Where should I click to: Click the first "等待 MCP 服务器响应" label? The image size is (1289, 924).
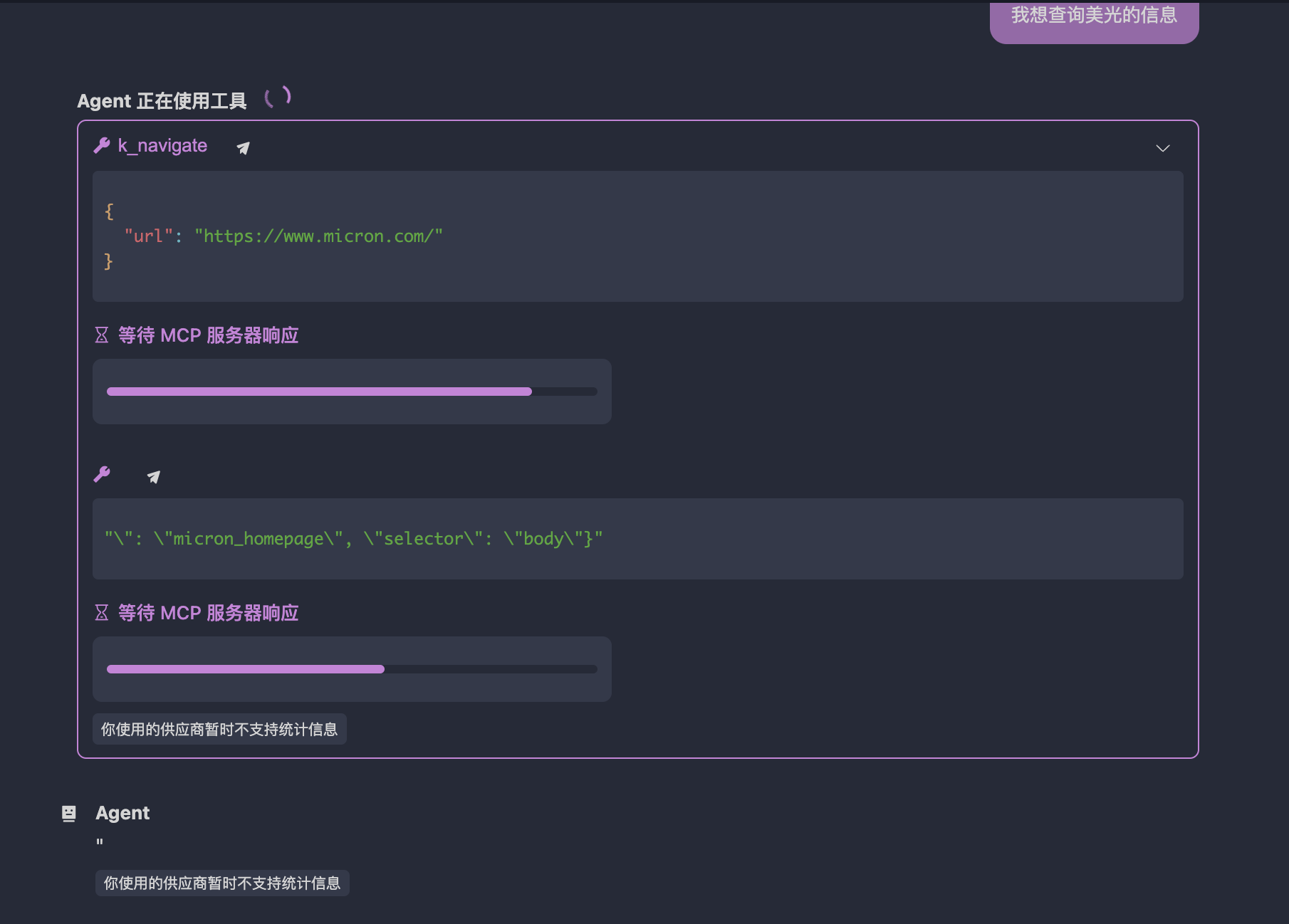[x=208, y=335]
